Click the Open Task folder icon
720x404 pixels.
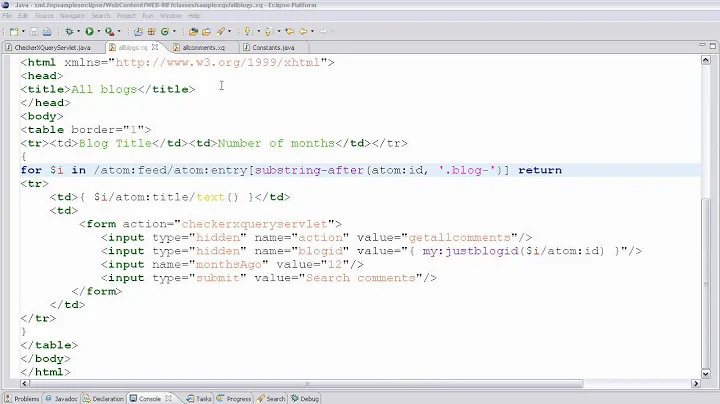coord(207,32)
